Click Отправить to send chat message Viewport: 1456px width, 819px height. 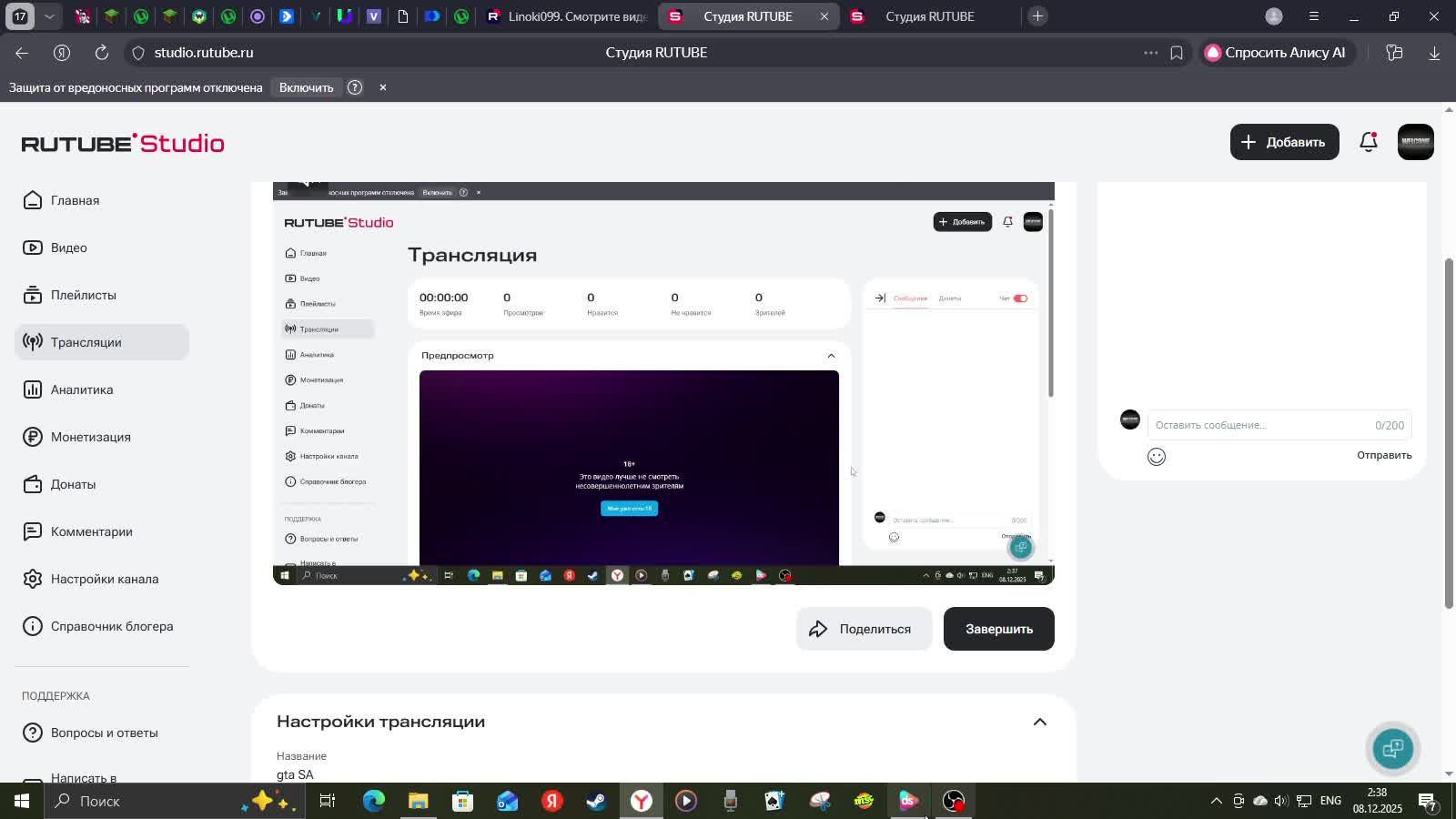(1384, 455)
